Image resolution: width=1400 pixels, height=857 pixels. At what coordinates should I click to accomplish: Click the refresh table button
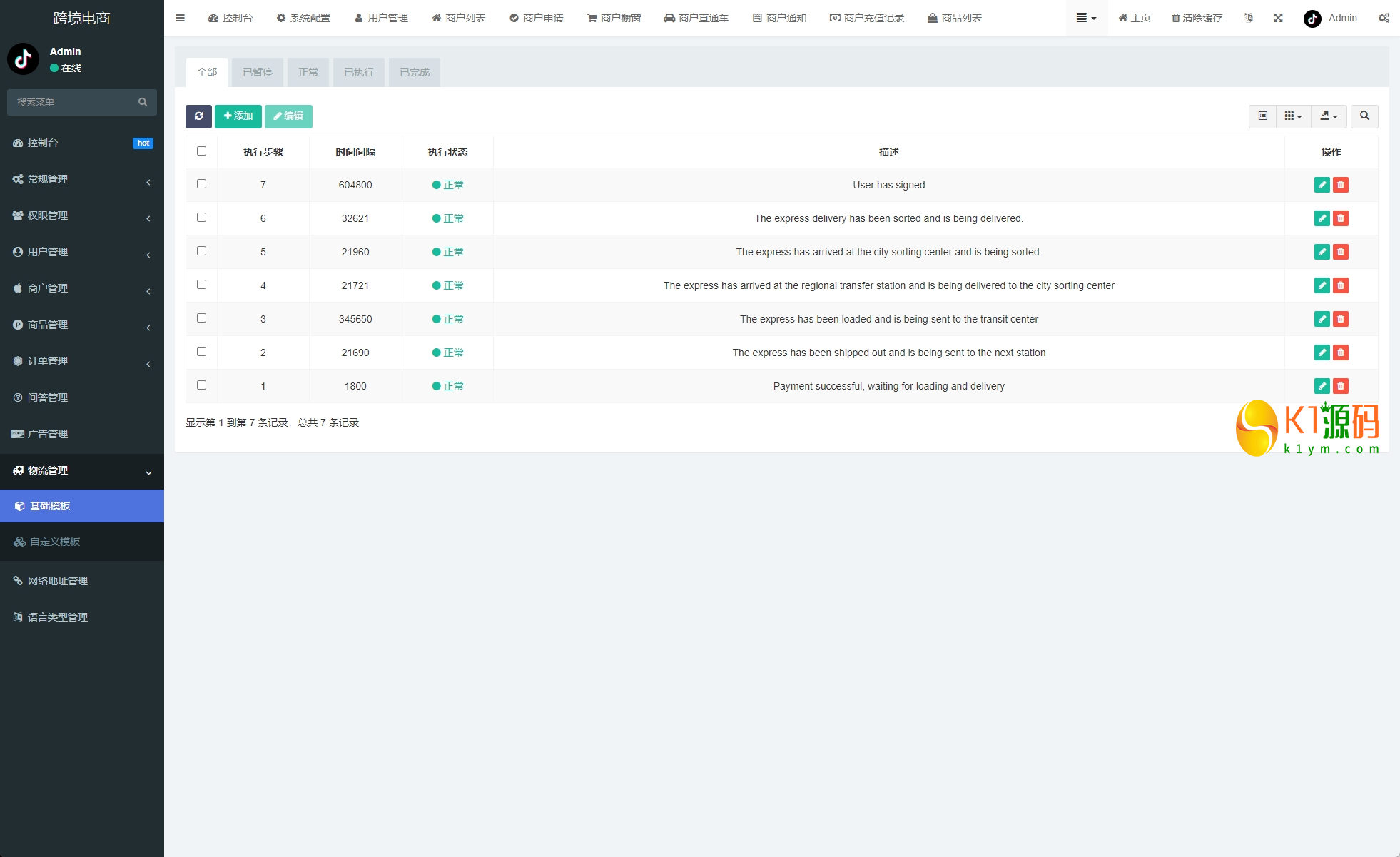[198, 116]
